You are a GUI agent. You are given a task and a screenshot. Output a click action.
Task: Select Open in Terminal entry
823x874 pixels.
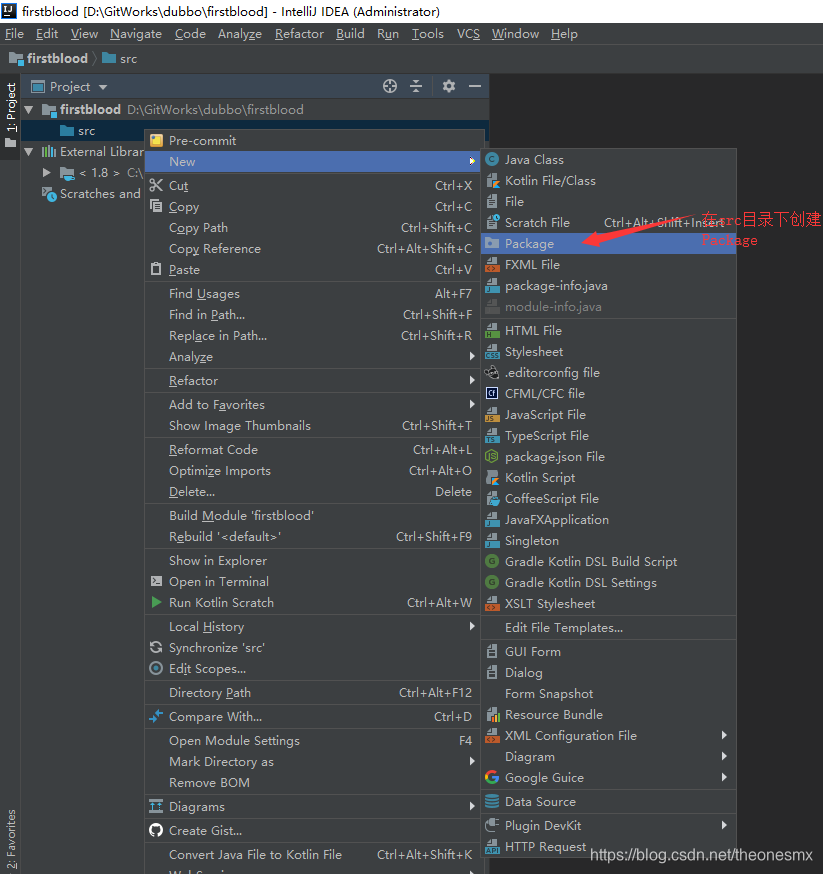312,581
